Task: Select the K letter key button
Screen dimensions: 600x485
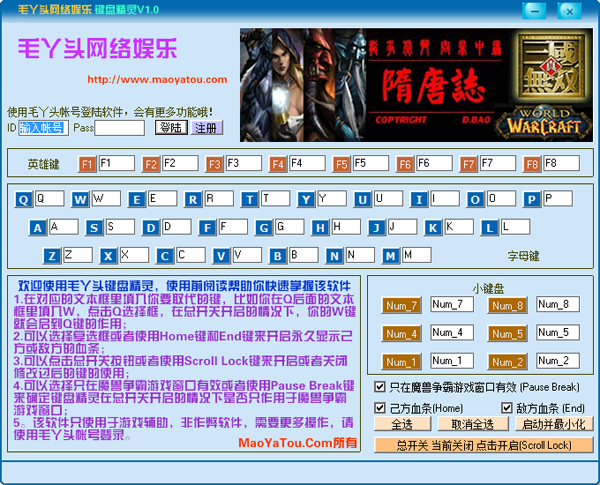Action: [433, 228]
